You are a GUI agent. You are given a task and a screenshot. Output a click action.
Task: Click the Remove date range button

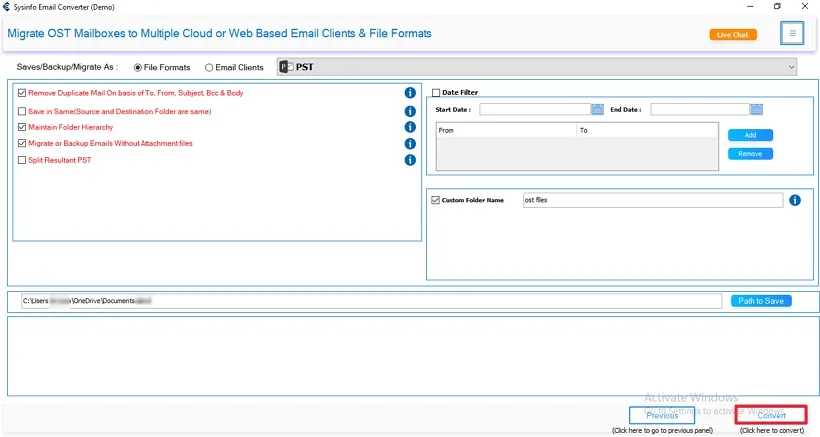pyautogui.click(x=750, y=154)
